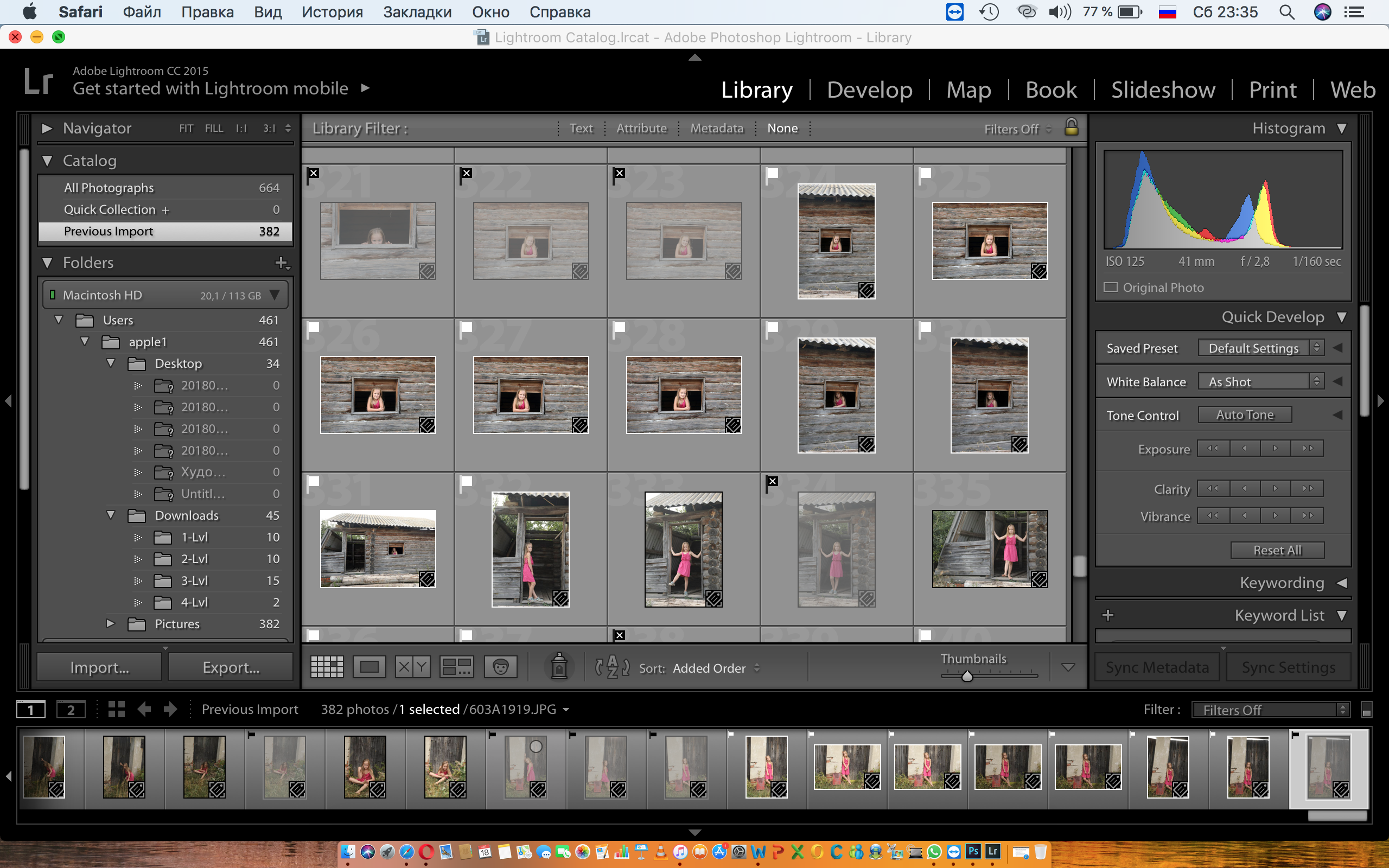Screen dimensions: 1389x868
Task: Click the grid vertical scrollbar thumb
Action: point(1079,566)
